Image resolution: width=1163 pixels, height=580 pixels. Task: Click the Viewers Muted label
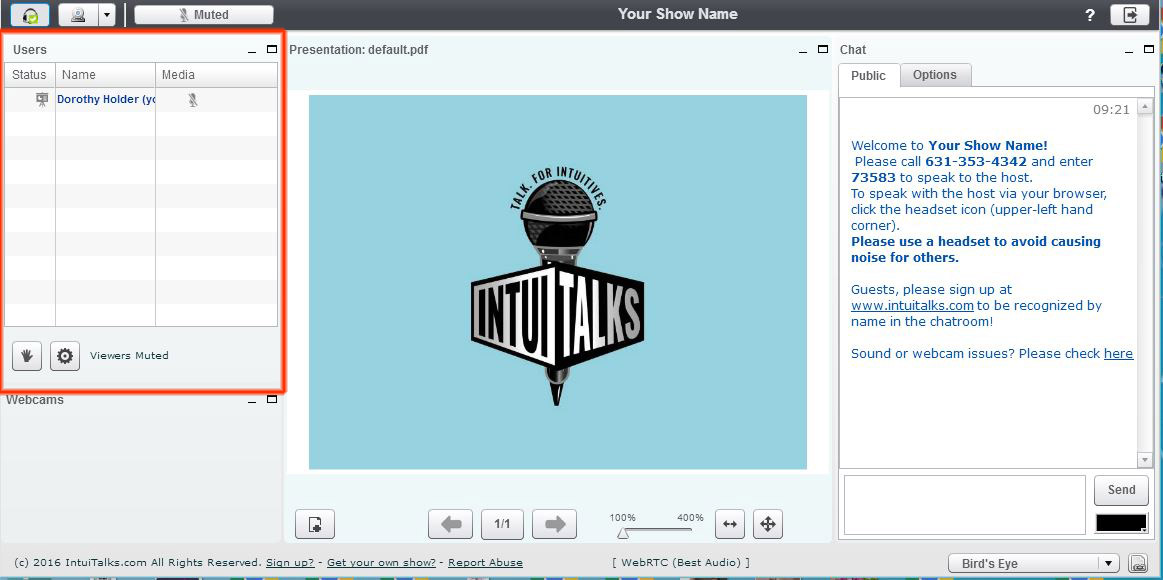pyautogui.click(x=129, y=356)
